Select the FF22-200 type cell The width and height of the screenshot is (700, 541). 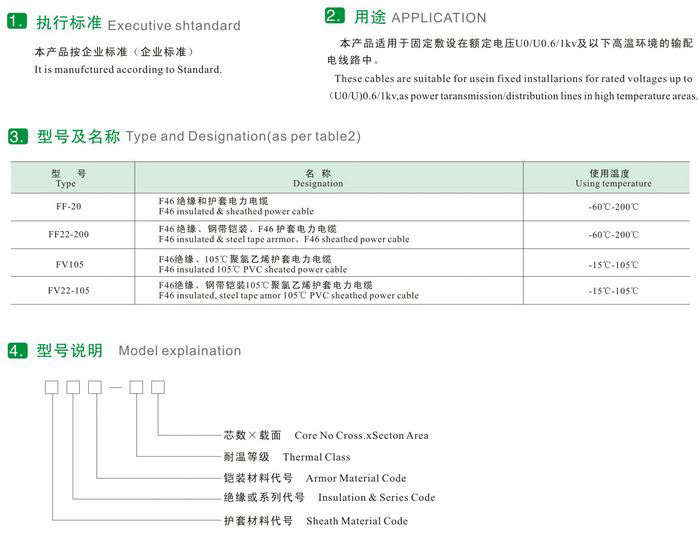coord(69,235)
